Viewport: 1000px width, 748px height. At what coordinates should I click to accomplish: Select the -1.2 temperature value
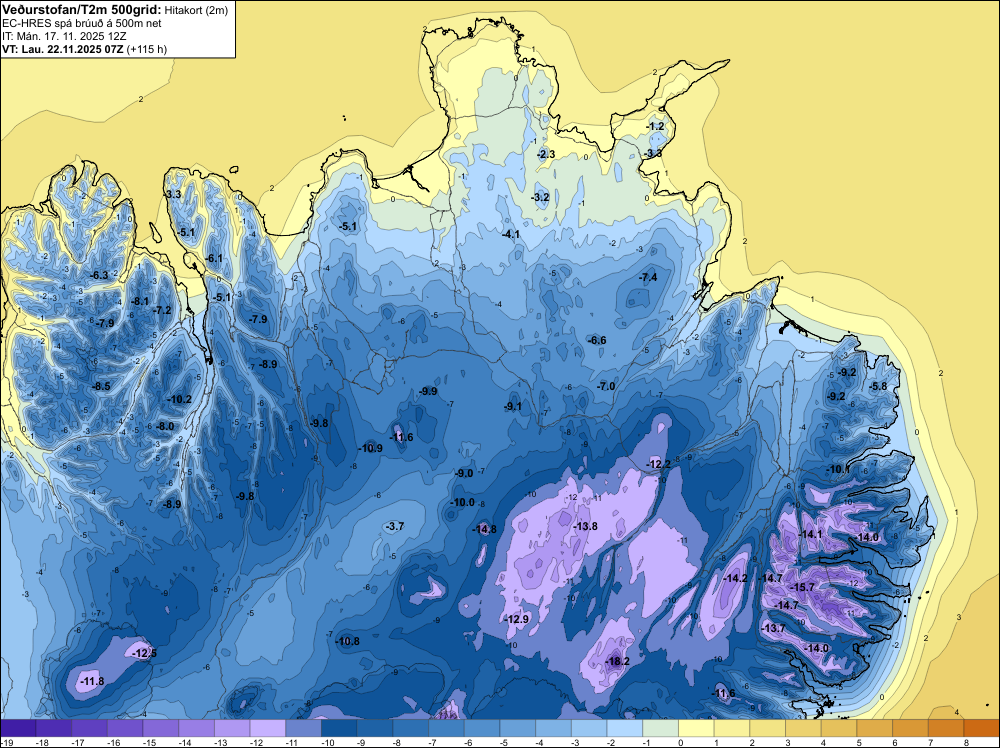tap(656, 126)
